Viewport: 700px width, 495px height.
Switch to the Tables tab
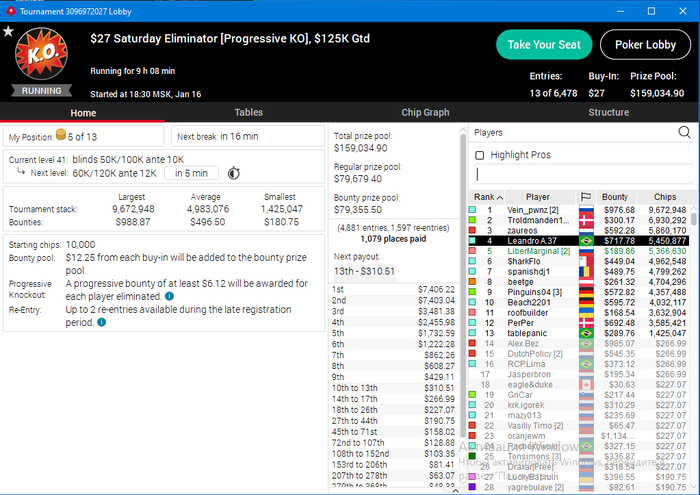point(249,112)
